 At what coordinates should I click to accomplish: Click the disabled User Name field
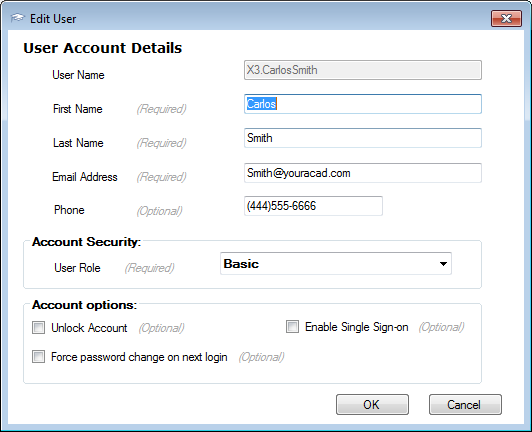[x=363, y=70]
